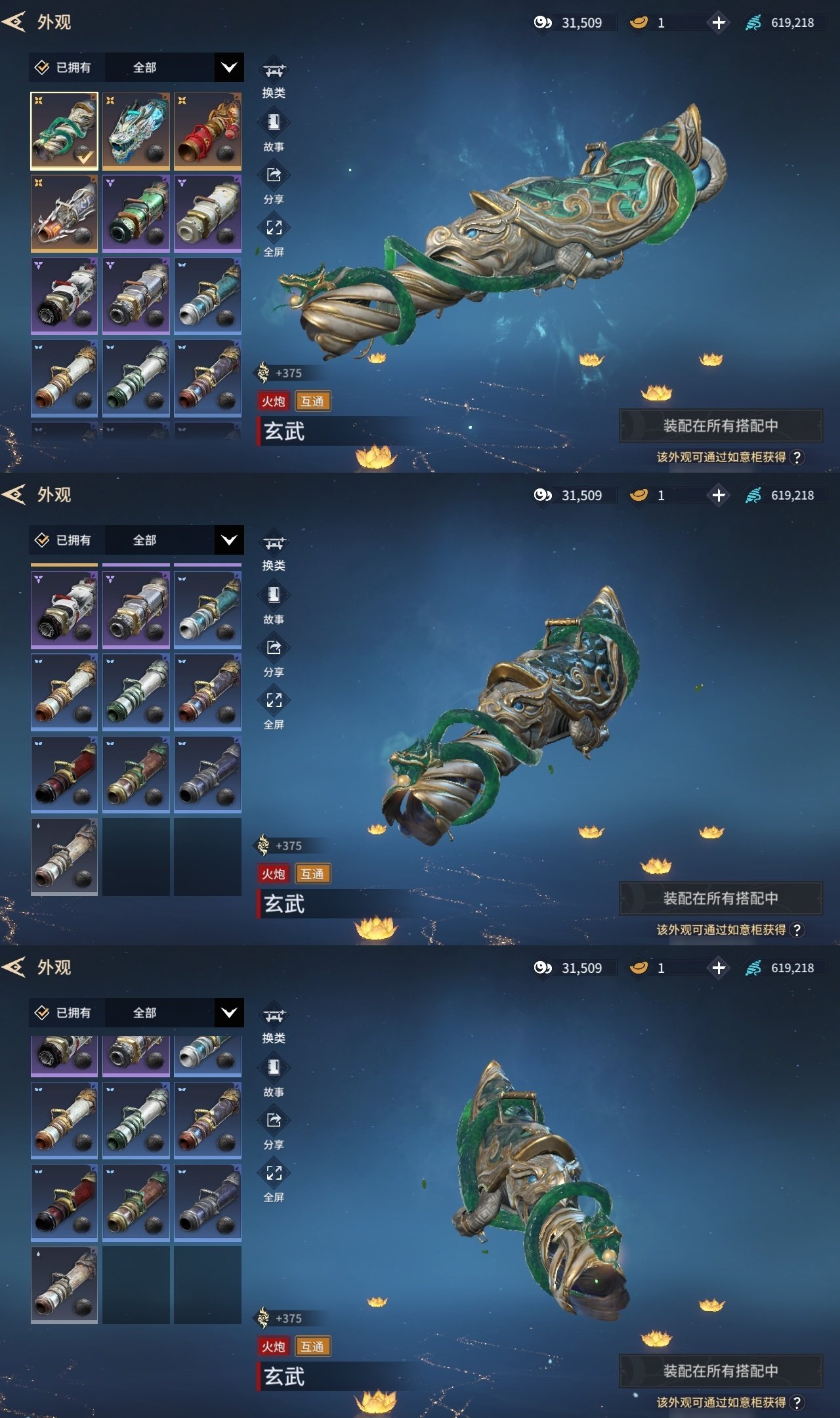
Task: Select the white tiger cannon skin with orange muzzle
Action: [x=64, y=213]
